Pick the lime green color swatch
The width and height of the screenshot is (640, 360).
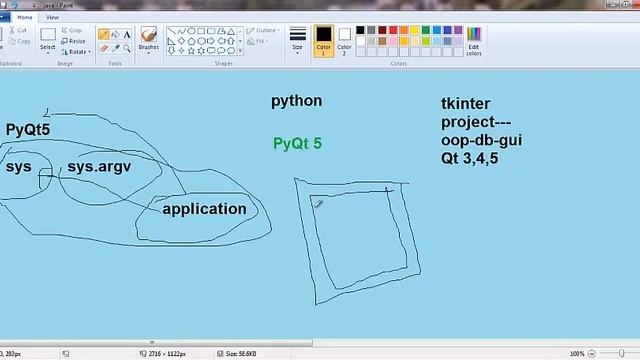click(x=426, y=41)
